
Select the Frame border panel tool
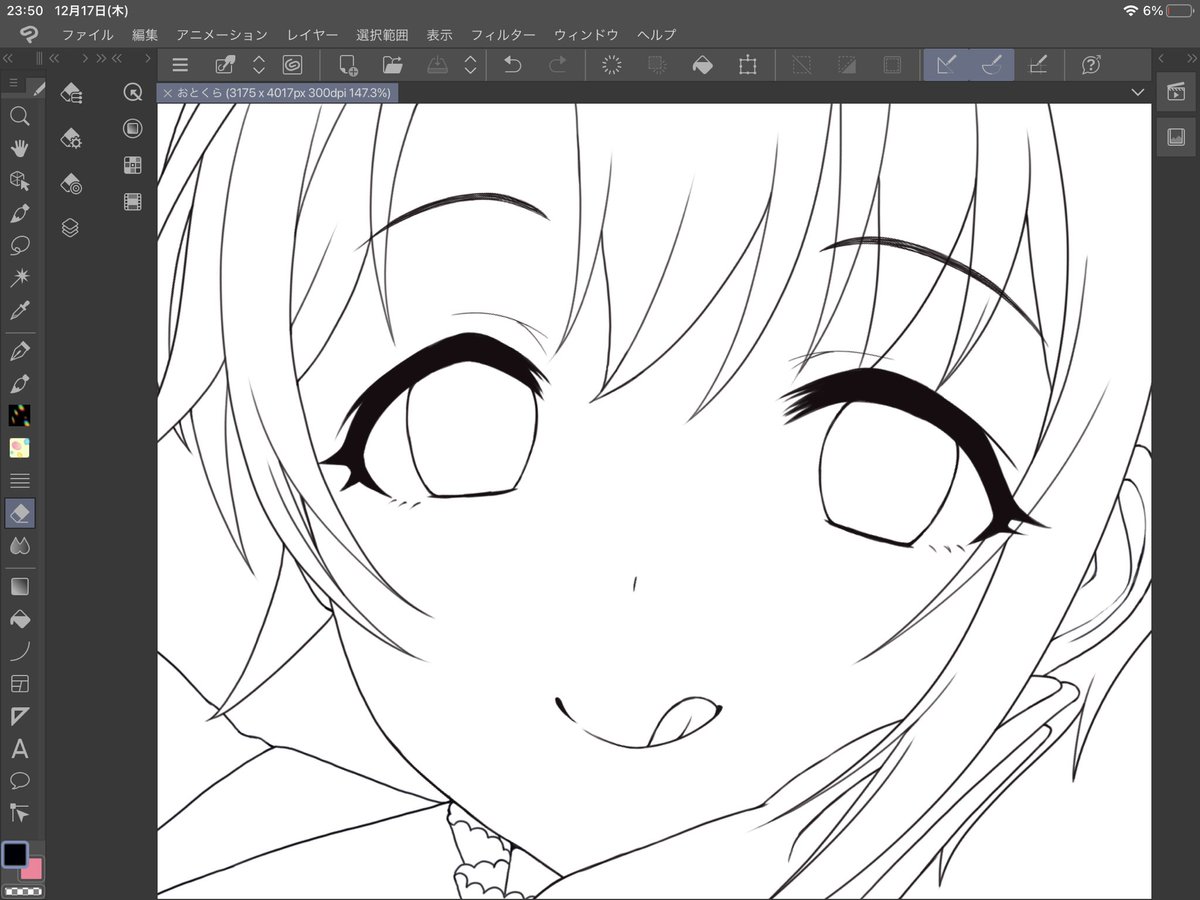pyautogui.click(x=19, y=684)
